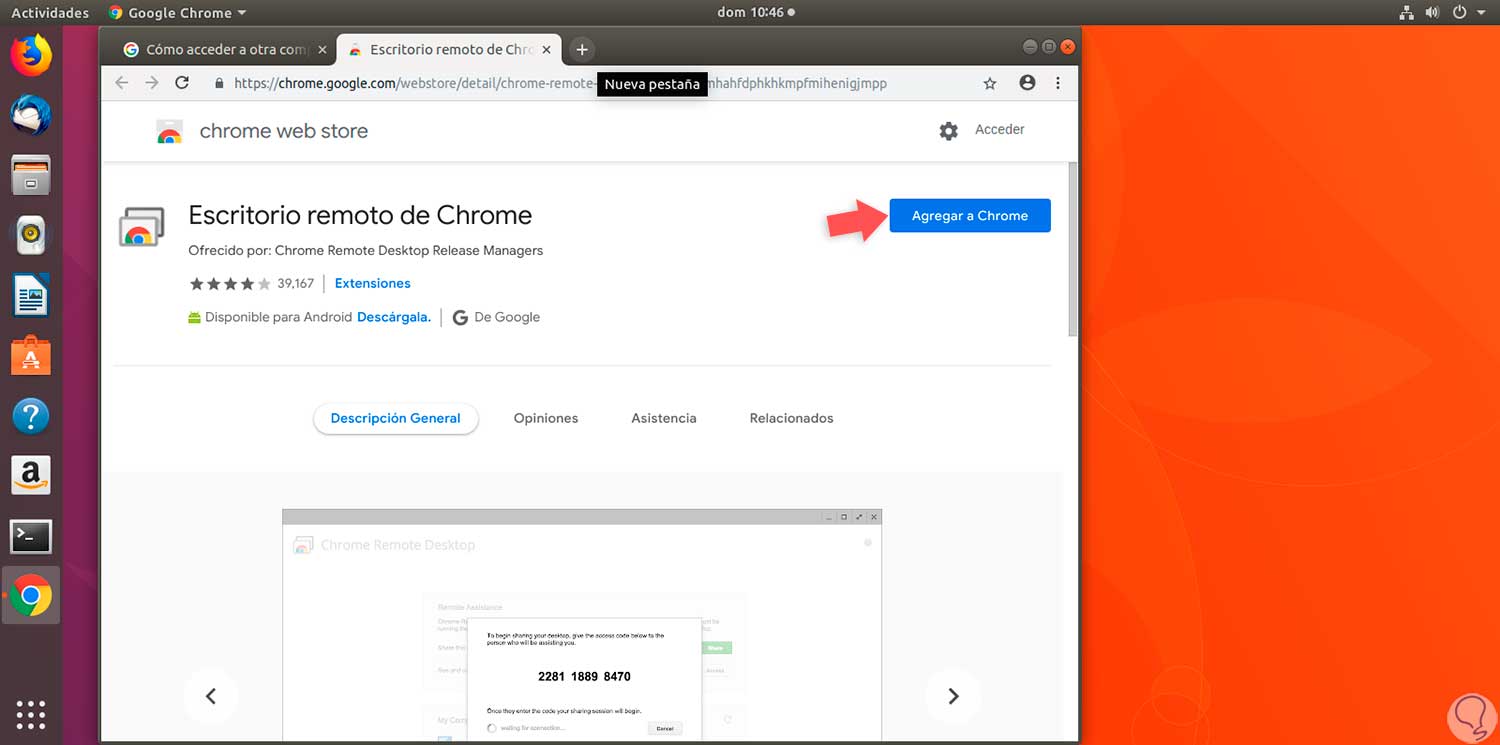Maximize the Chrome window
This screenshot has width=1500, height=745.
coord(1049,47)
